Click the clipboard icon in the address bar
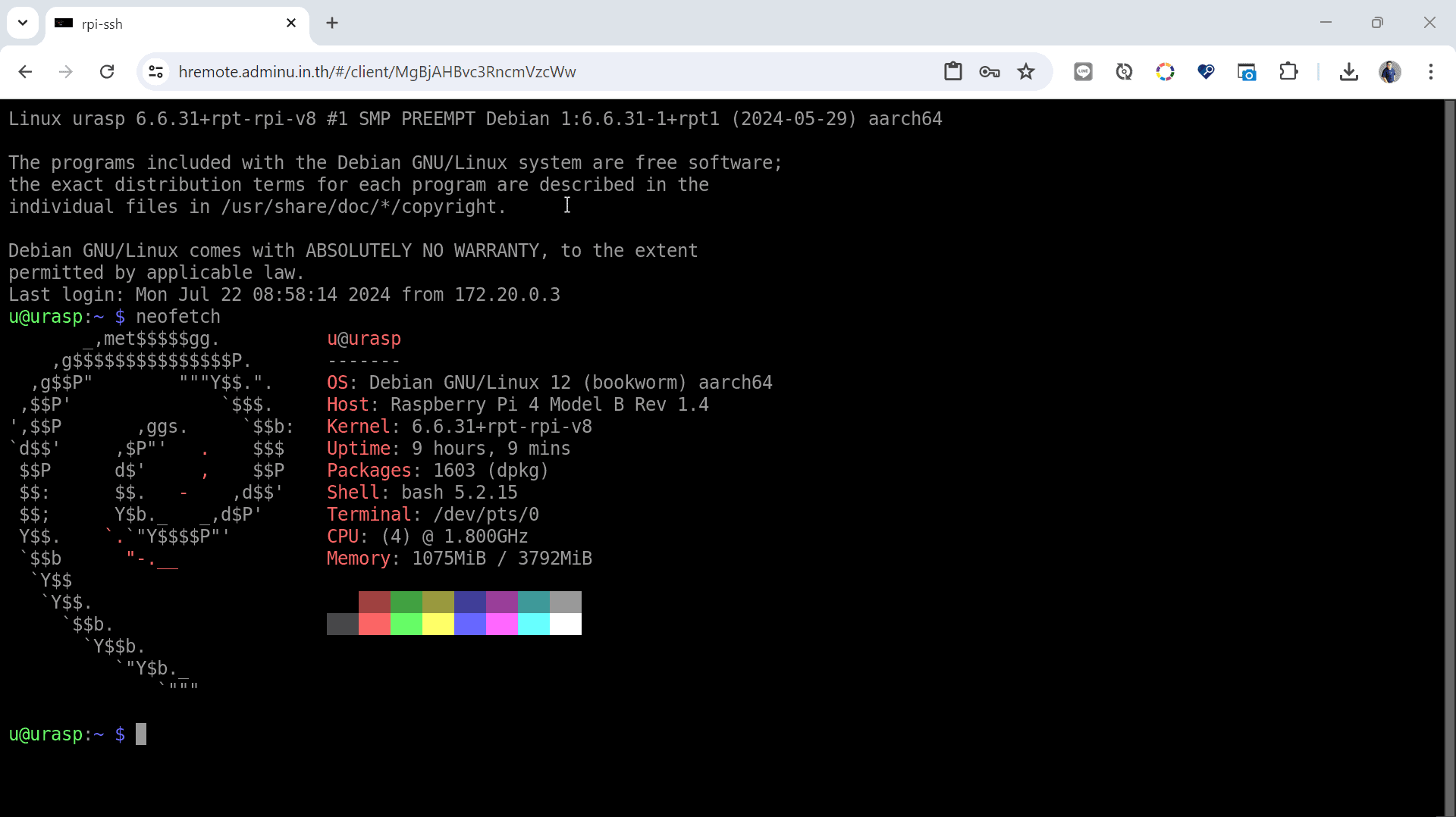The width and height of the screenshot is (1456, 817). point(953,72)
